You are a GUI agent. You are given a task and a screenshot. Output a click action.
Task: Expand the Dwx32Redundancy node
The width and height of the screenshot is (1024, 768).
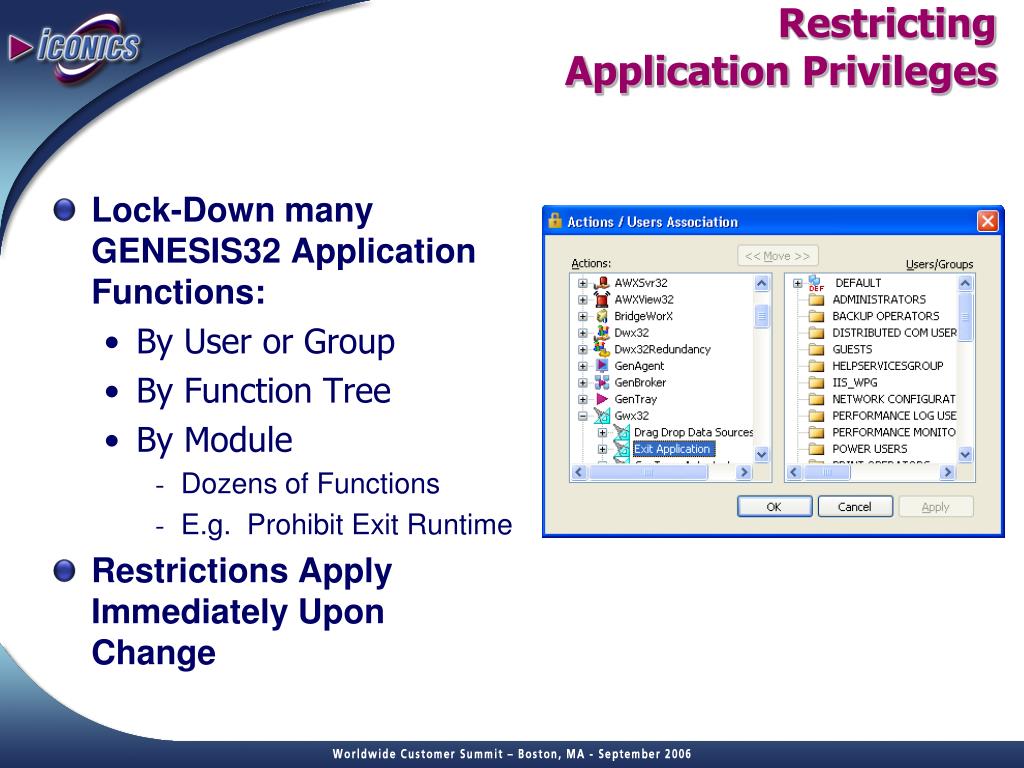tap(583, 349)
